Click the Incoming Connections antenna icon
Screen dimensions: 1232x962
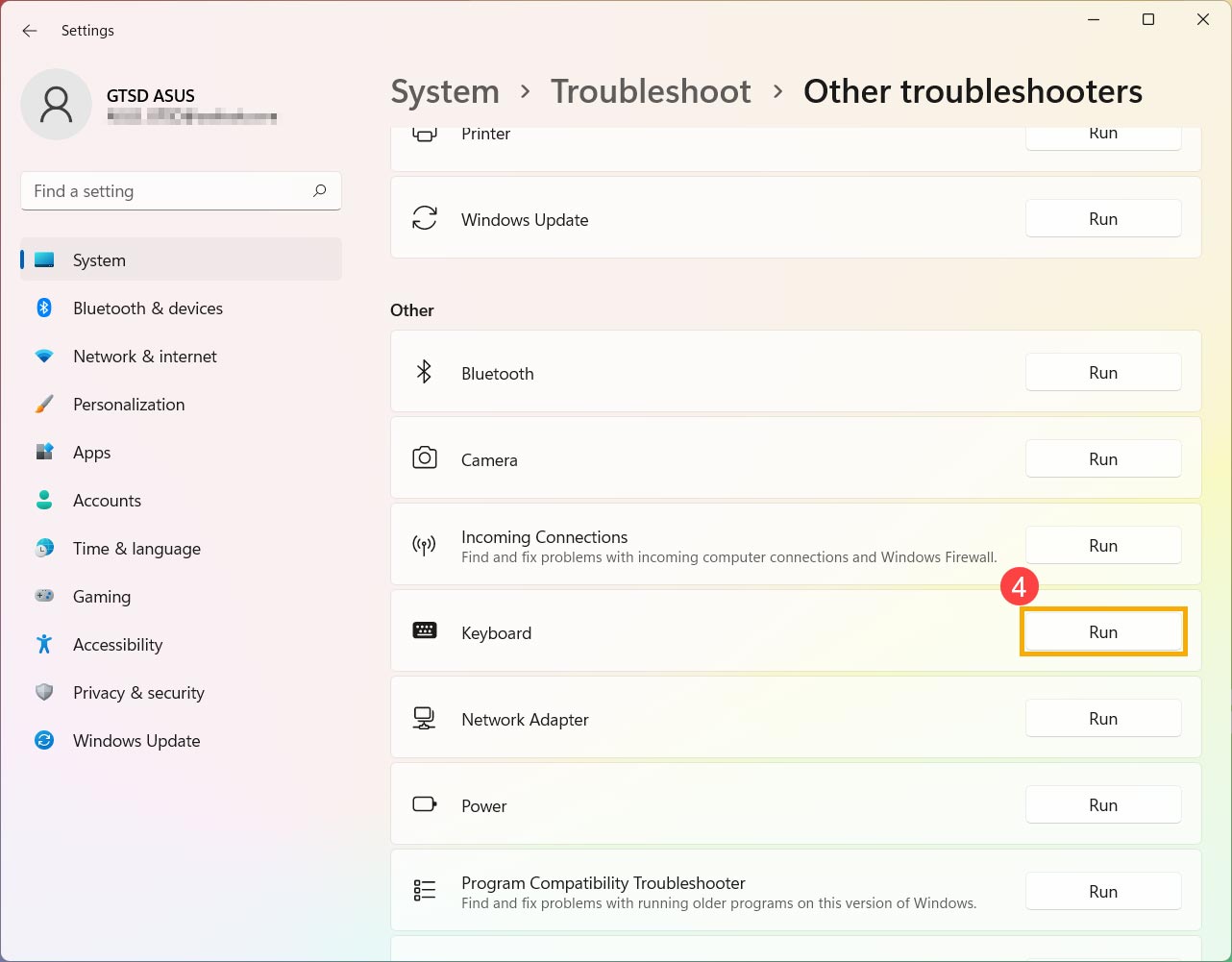pyautogui.click(x=425, y=546)
